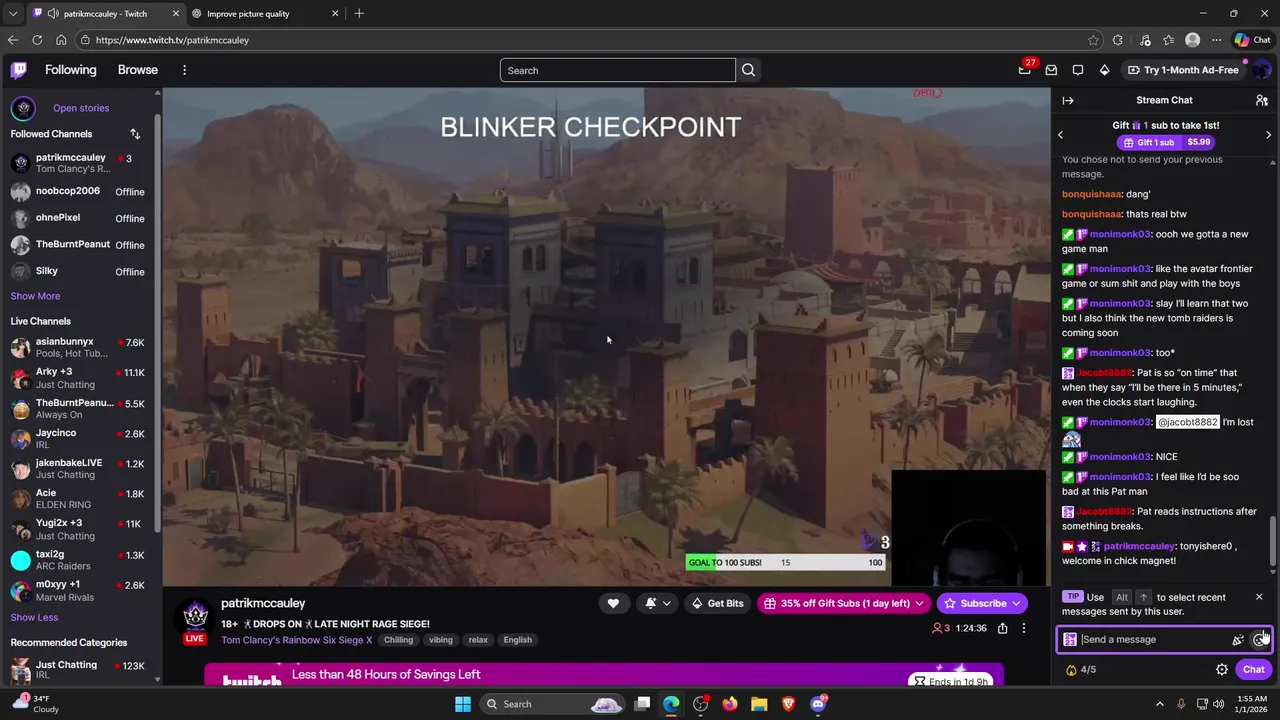Send message with the Chat button
The height and width of the screenshot is (720, 1280).
(1253, 669)
